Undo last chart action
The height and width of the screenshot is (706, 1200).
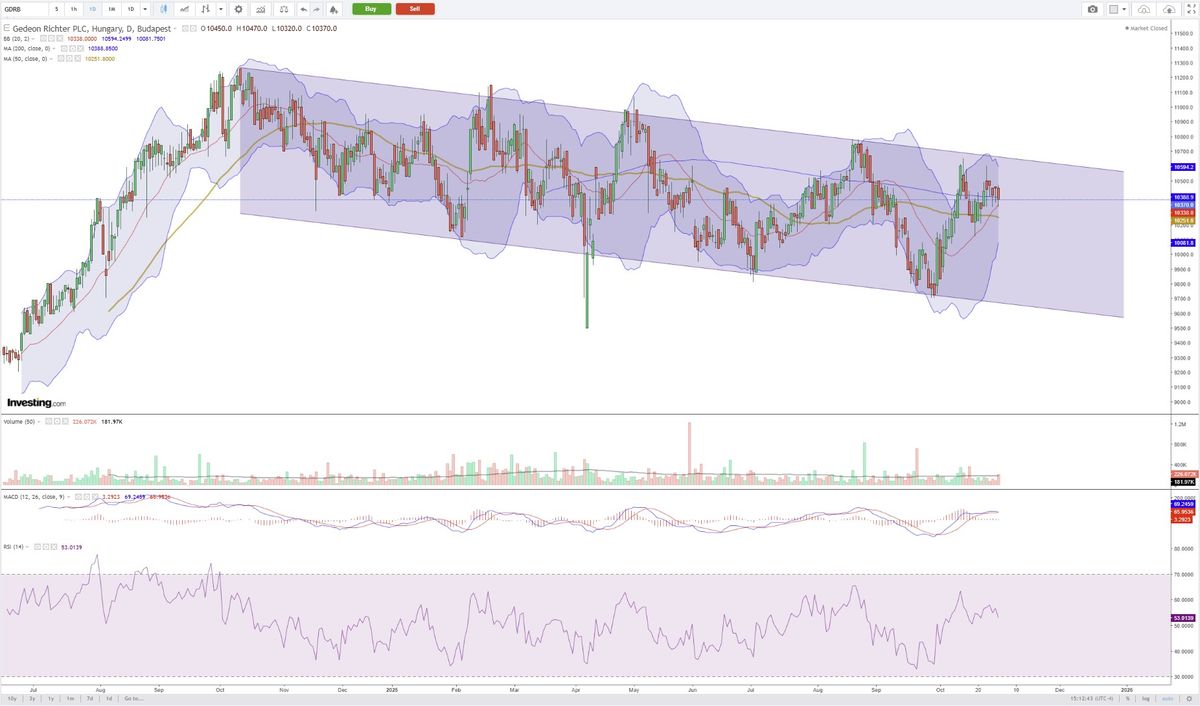tap(303, 9)
